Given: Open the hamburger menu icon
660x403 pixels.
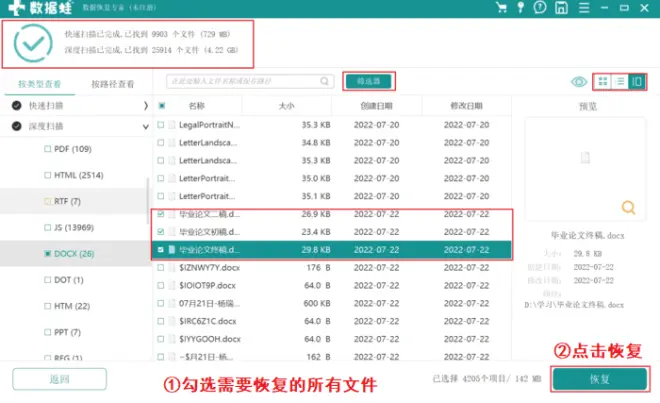Looking at the screenshot, I should (x=584, y=8).
